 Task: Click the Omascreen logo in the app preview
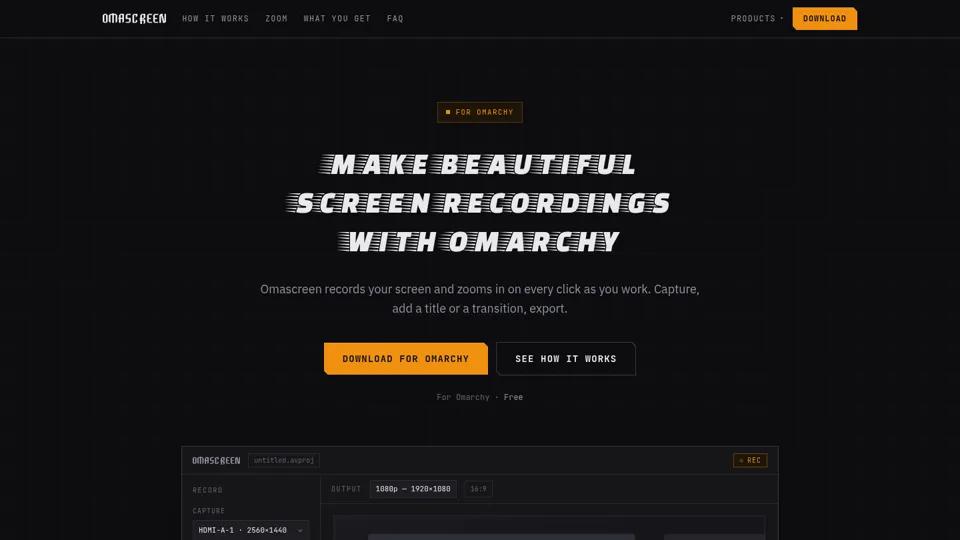pos(216,460)
